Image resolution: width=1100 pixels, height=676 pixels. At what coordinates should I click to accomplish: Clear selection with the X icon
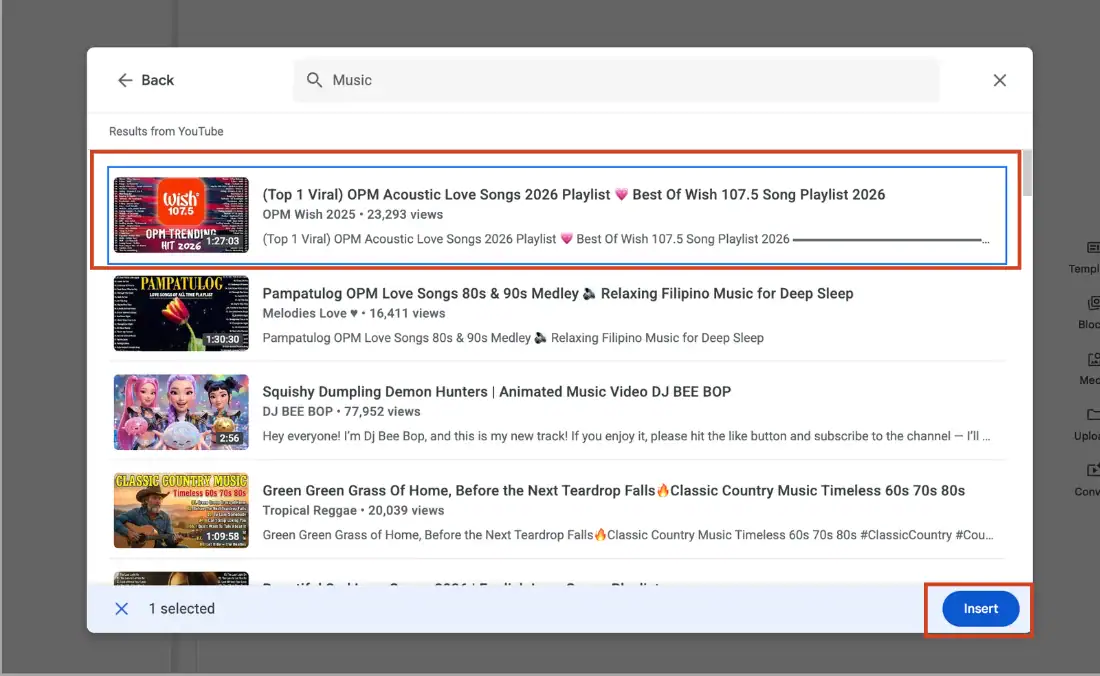tap(121, 609)
